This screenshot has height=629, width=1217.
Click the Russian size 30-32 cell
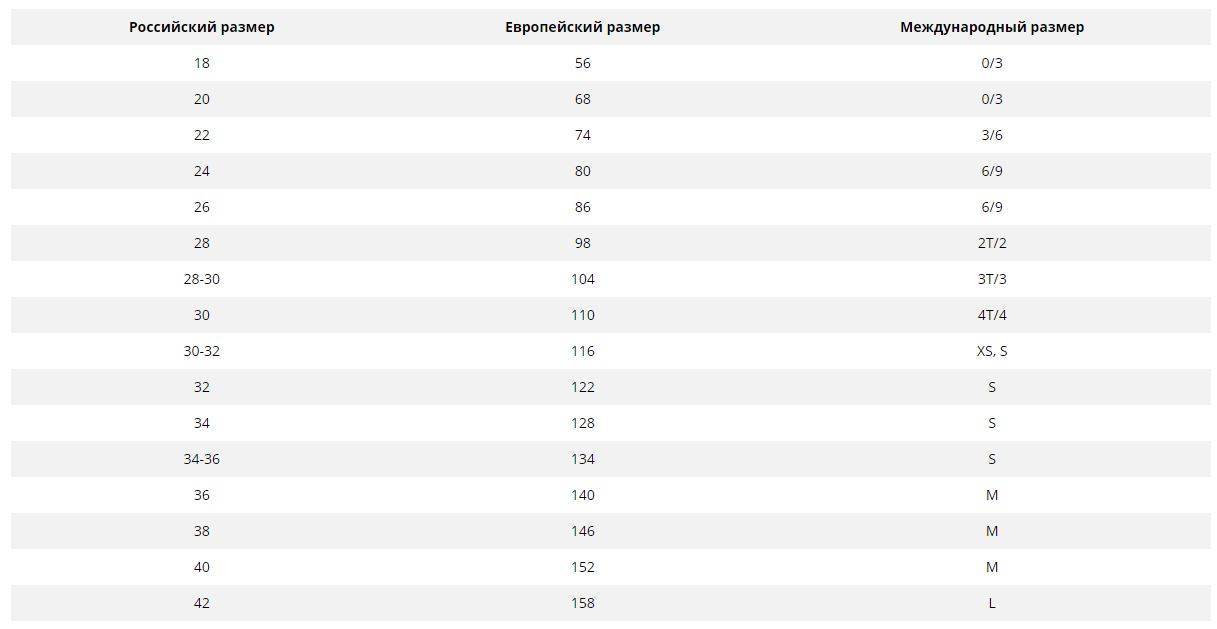(x=201, y=351)
